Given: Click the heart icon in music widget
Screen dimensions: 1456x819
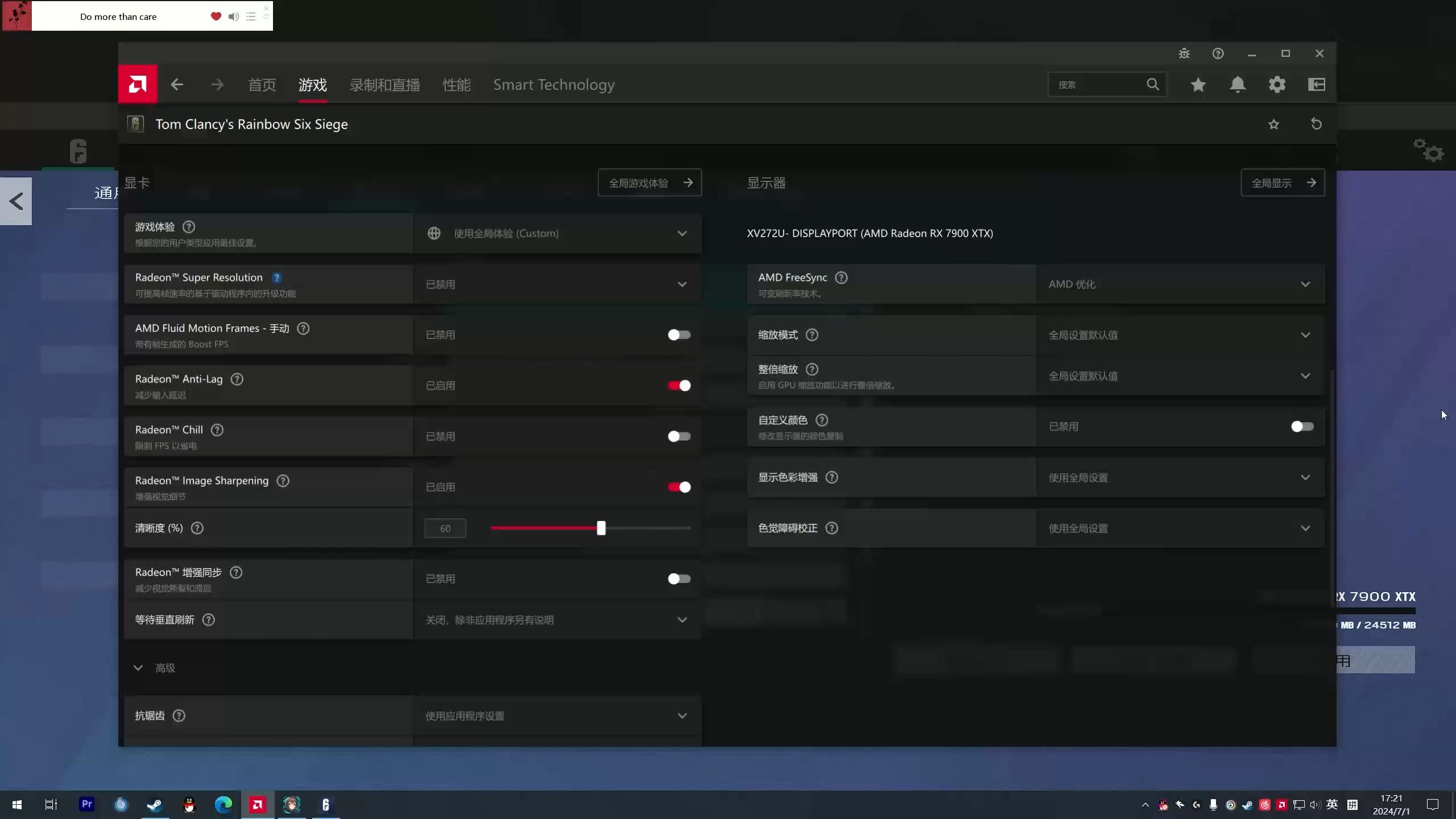Looking at the screenshot, I should pos(216,16).
